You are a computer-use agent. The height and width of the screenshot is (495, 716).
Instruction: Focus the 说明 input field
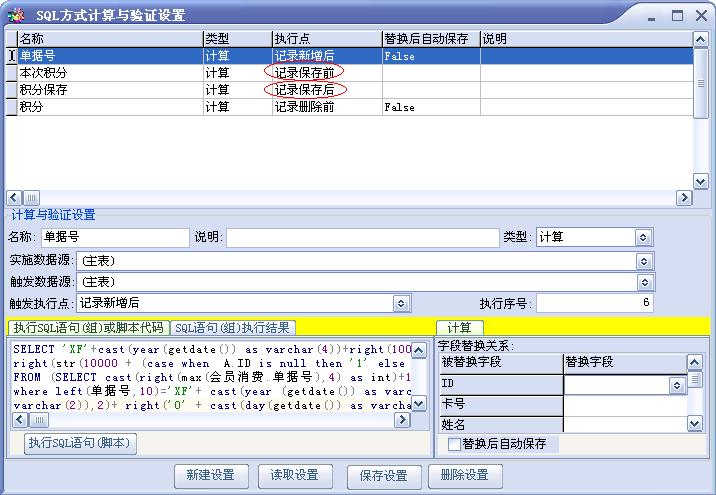(363, 237)
